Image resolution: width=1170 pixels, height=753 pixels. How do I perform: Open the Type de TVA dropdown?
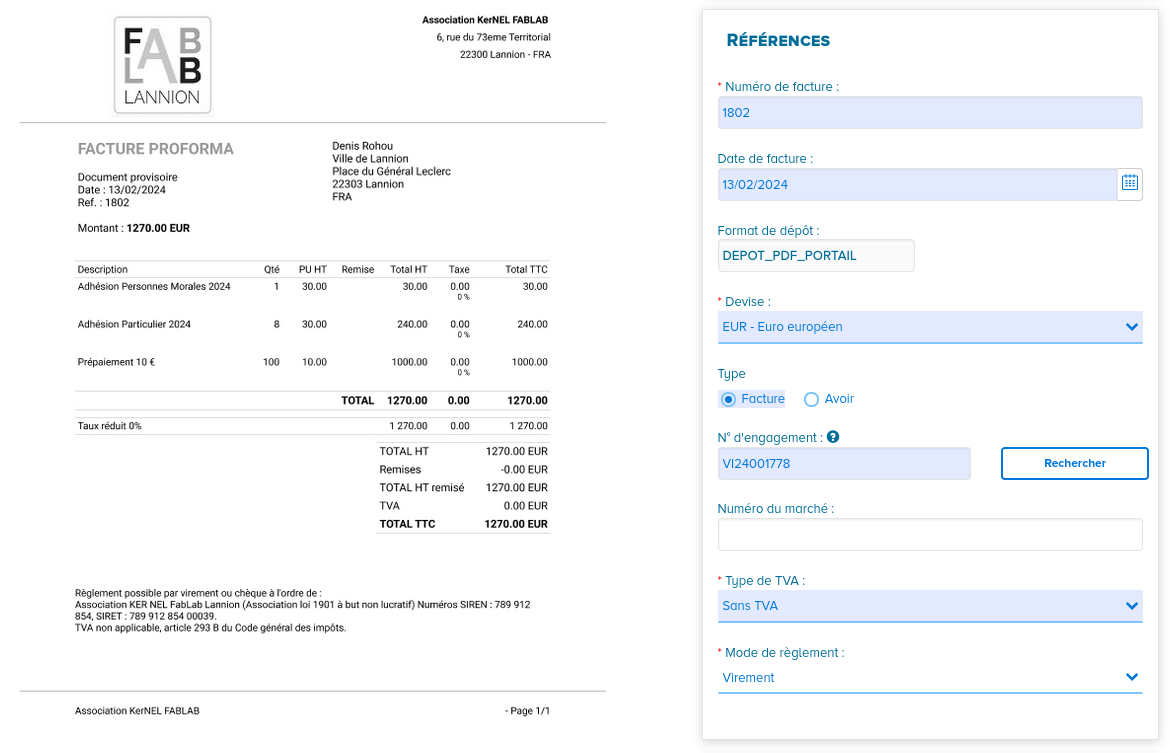pyautogui.click(x=930, y=605)
